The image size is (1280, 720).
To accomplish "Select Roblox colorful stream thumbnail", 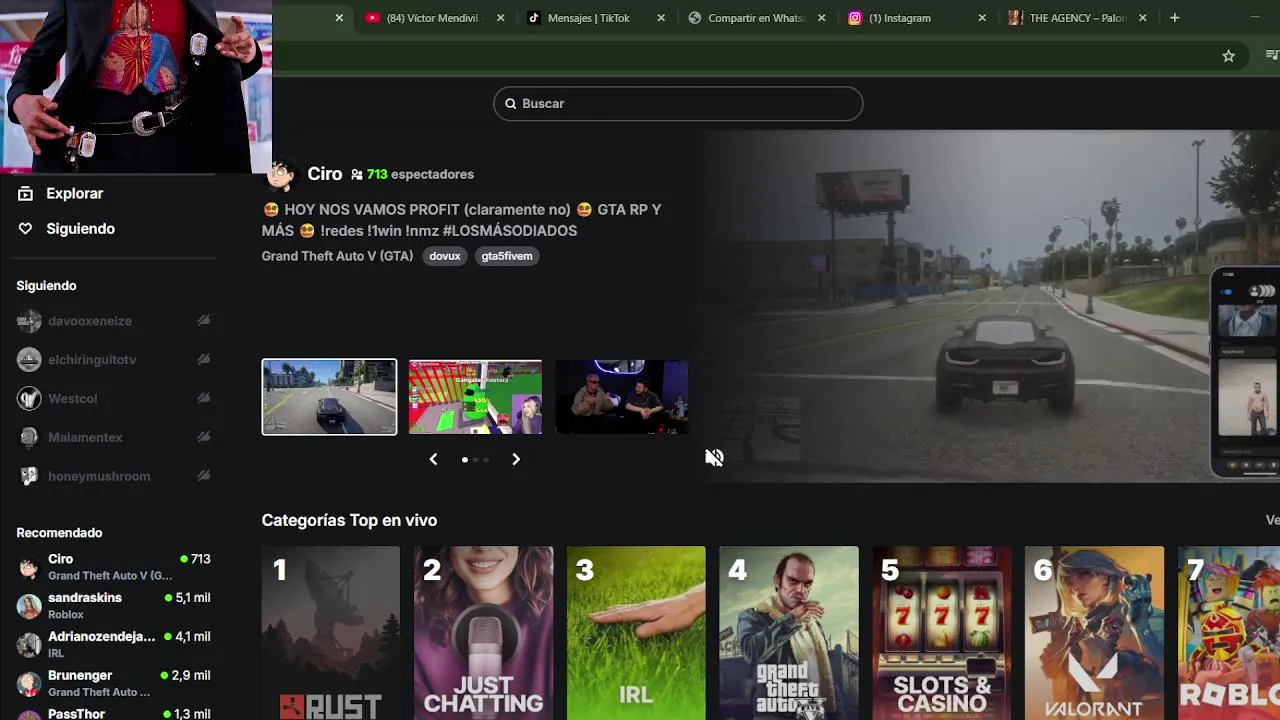I will [475, 397].
